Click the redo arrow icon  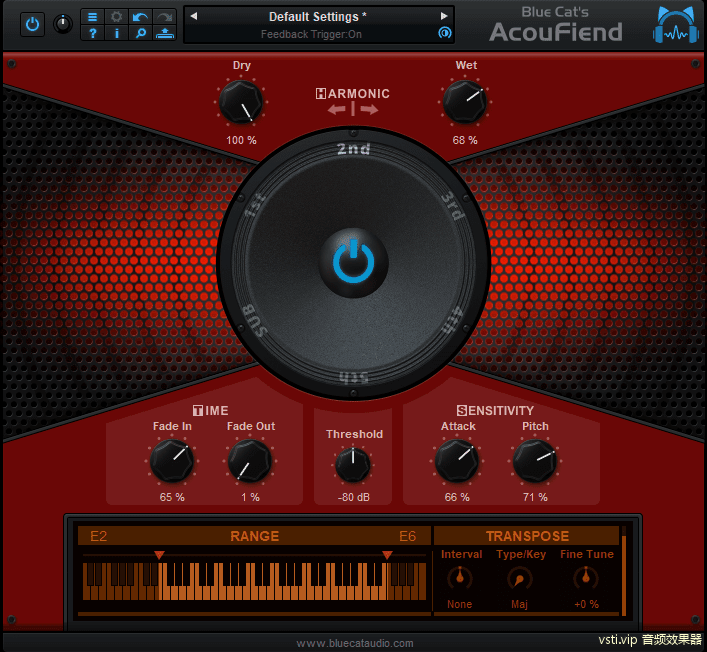pos(164,17)
